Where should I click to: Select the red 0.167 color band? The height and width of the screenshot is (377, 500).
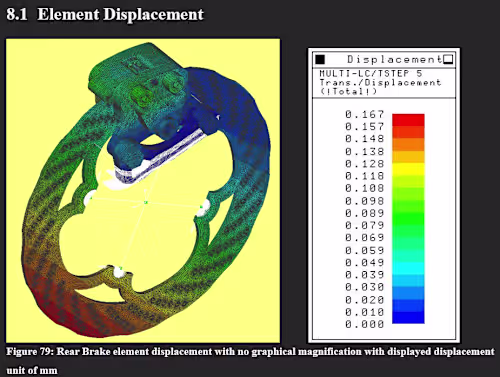pos(408,120)
